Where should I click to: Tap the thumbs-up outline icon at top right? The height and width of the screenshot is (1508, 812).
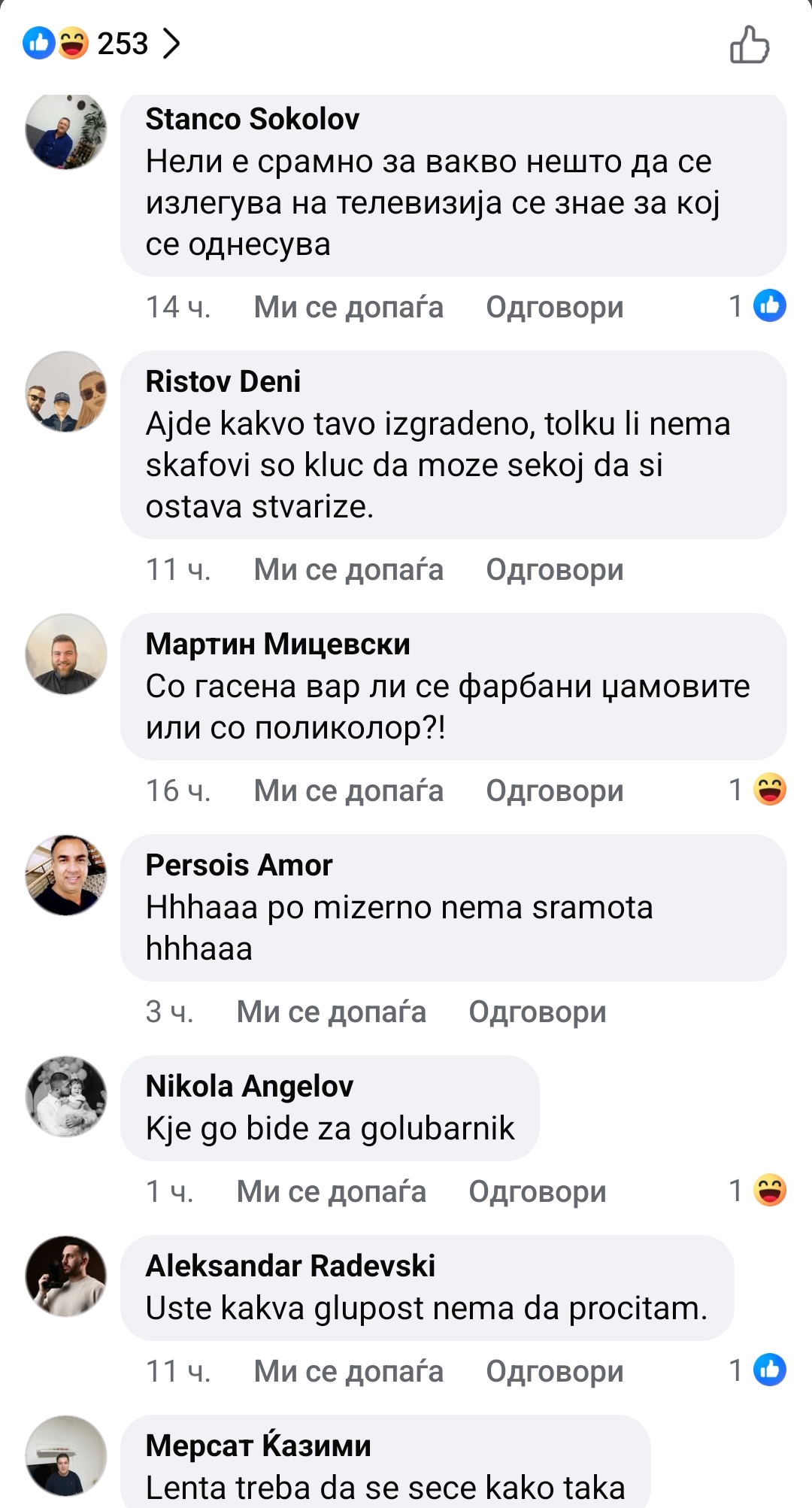[x=750, y=44]
